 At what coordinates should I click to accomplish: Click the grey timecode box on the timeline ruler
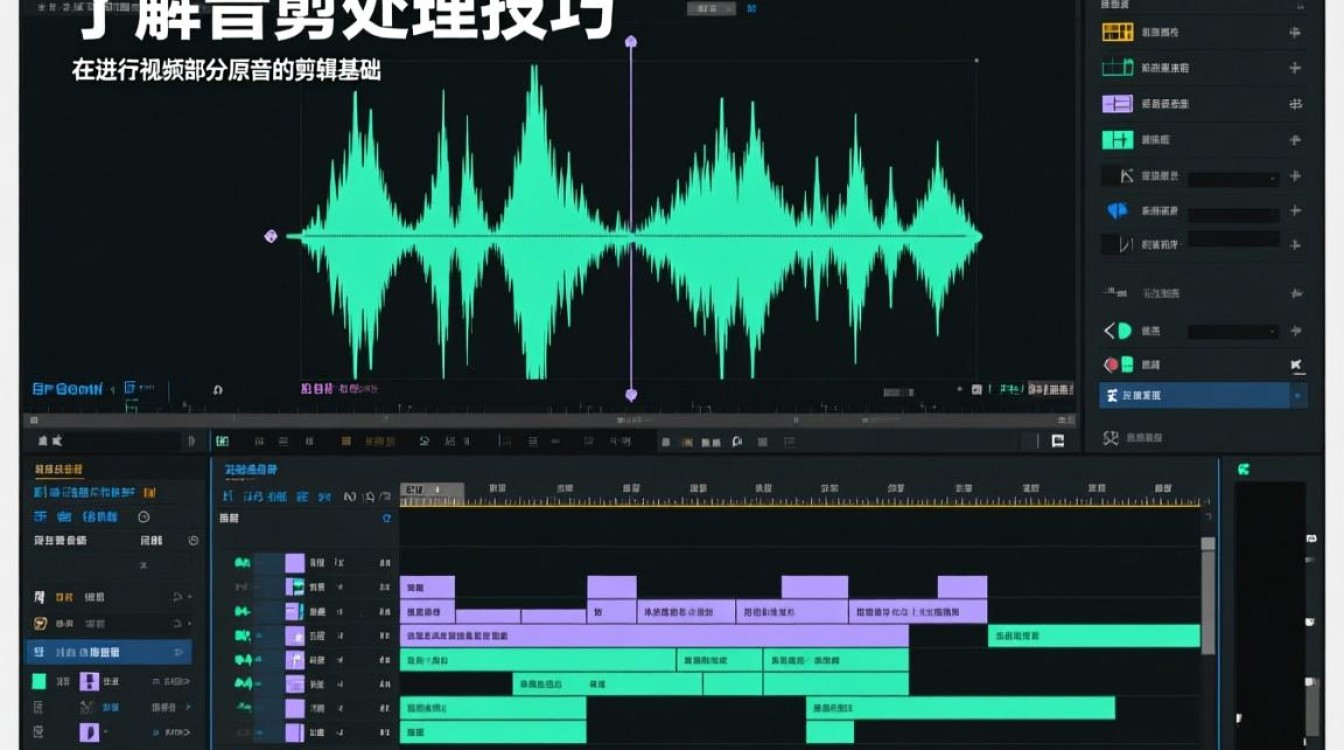pyautogui.click(x=432, y=490)
